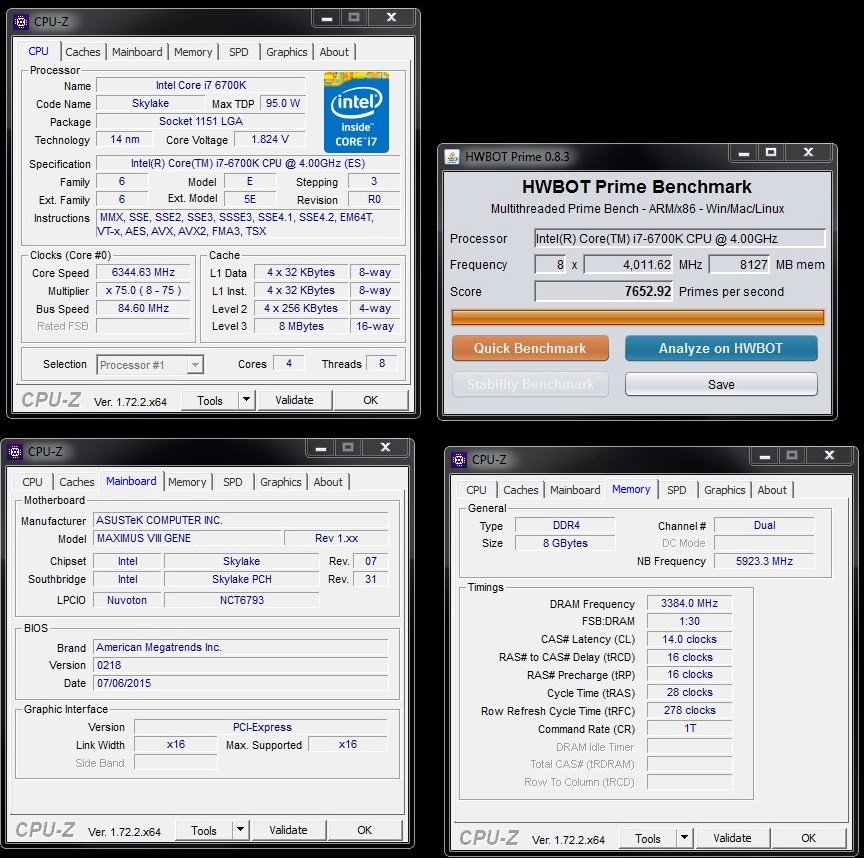
Task: Click CAS# Latency value 14.0 clocks
Action: pyautogui.click(x=689, y=639)
